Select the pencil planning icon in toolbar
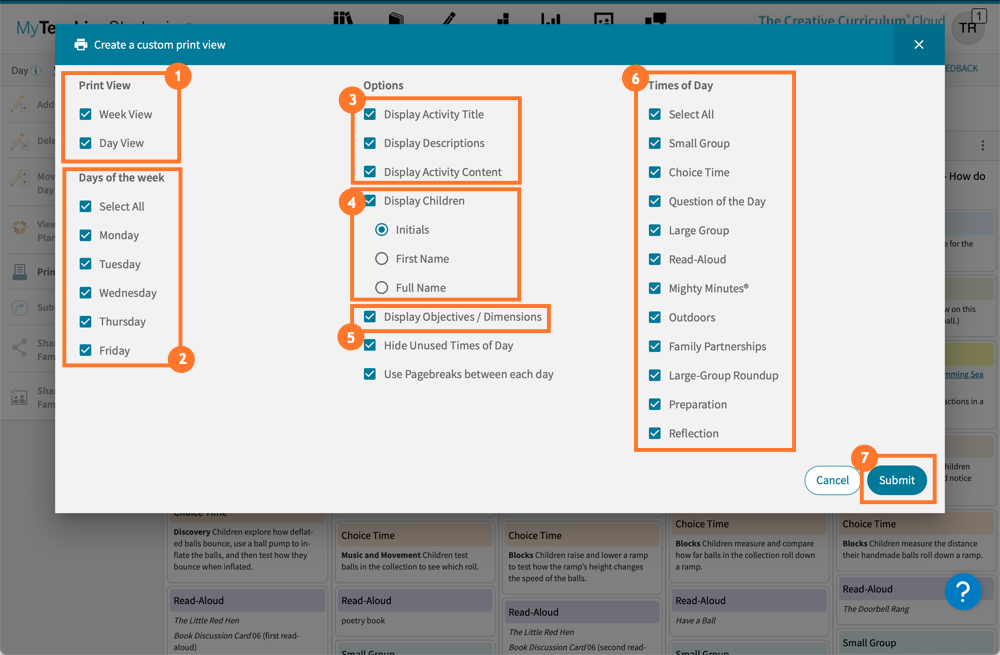 [x=450, y=20]
